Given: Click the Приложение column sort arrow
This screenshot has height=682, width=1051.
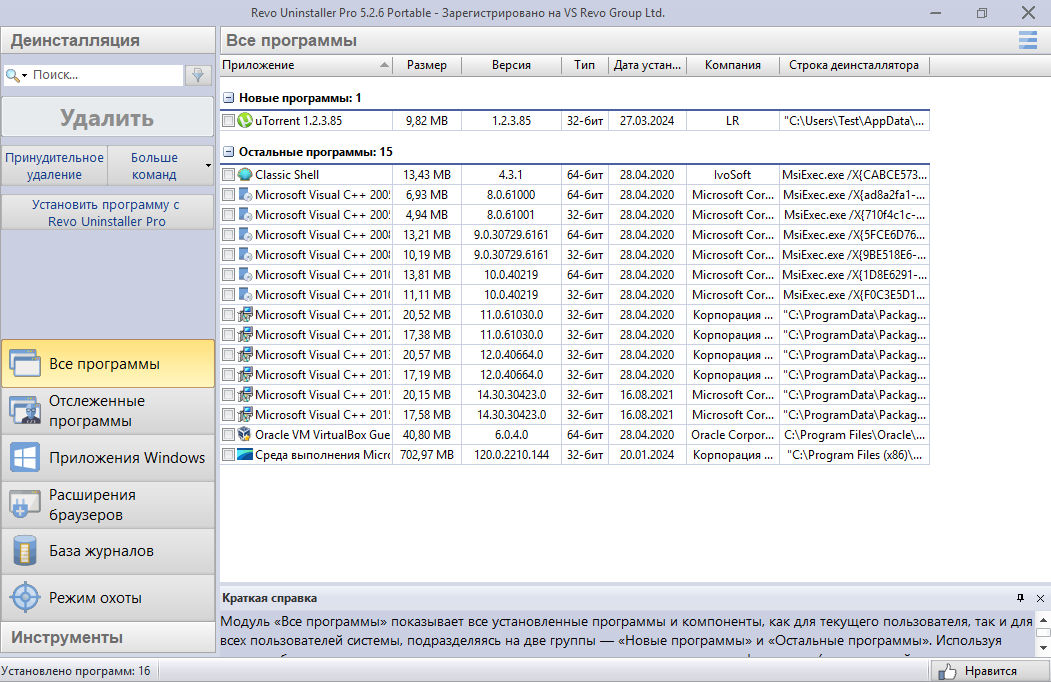Looking at the screenshot, I should 384,65.
